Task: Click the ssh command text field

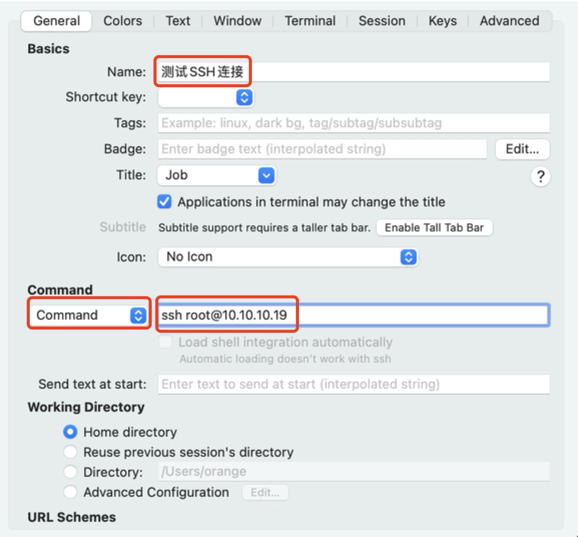Action: 354,315
